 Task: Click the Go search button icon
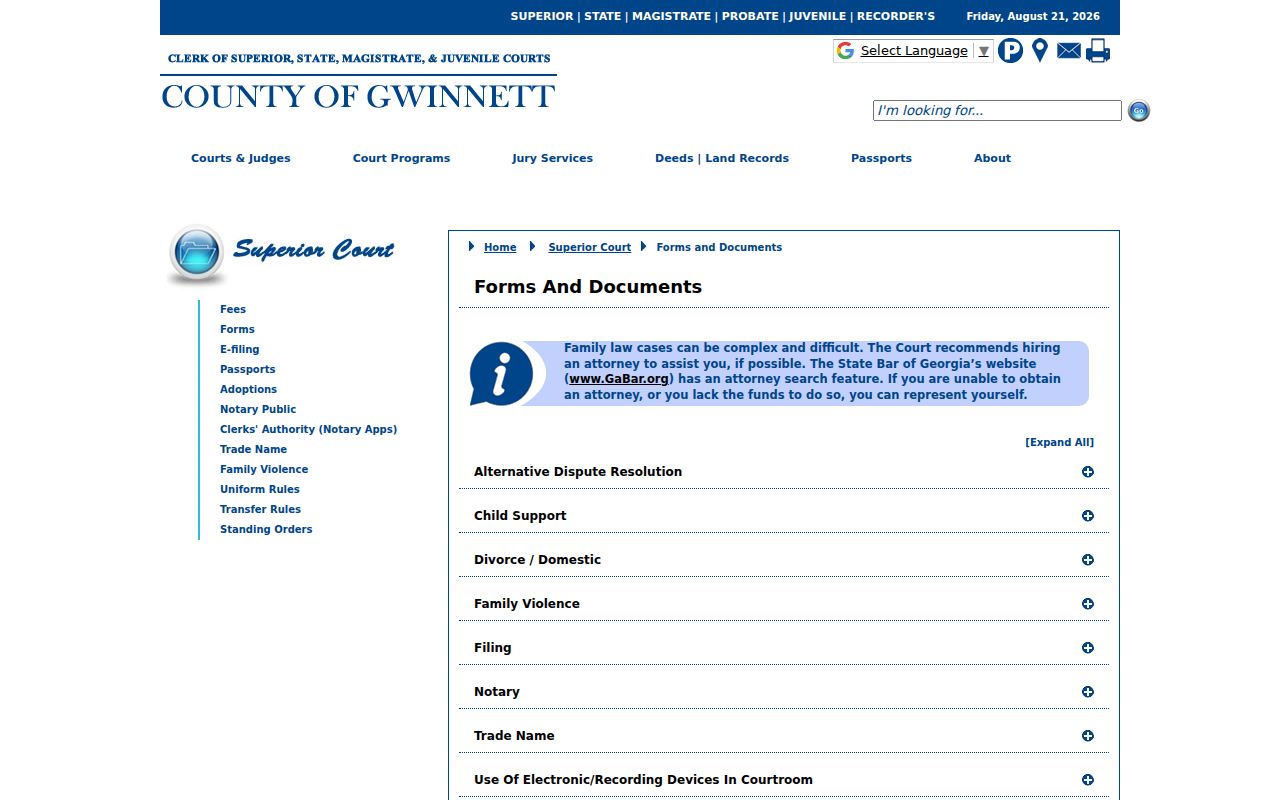(x=1138, y=111)
